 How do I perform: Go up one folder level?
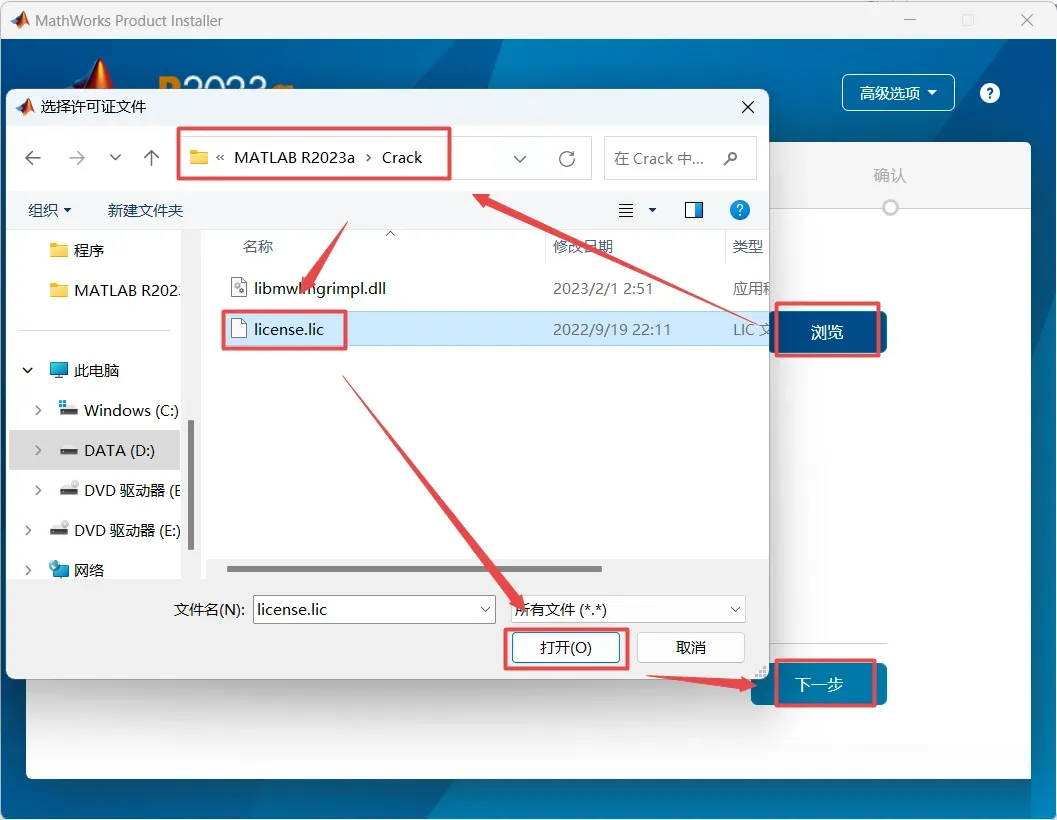point(152,158)
